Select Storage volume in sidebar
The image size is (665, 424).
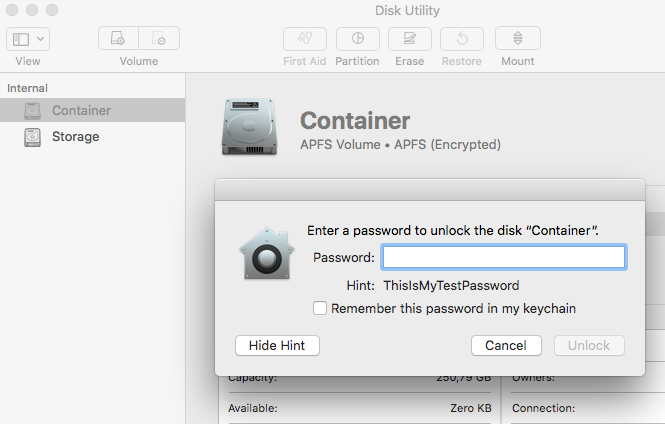click(x=75, y=136)
